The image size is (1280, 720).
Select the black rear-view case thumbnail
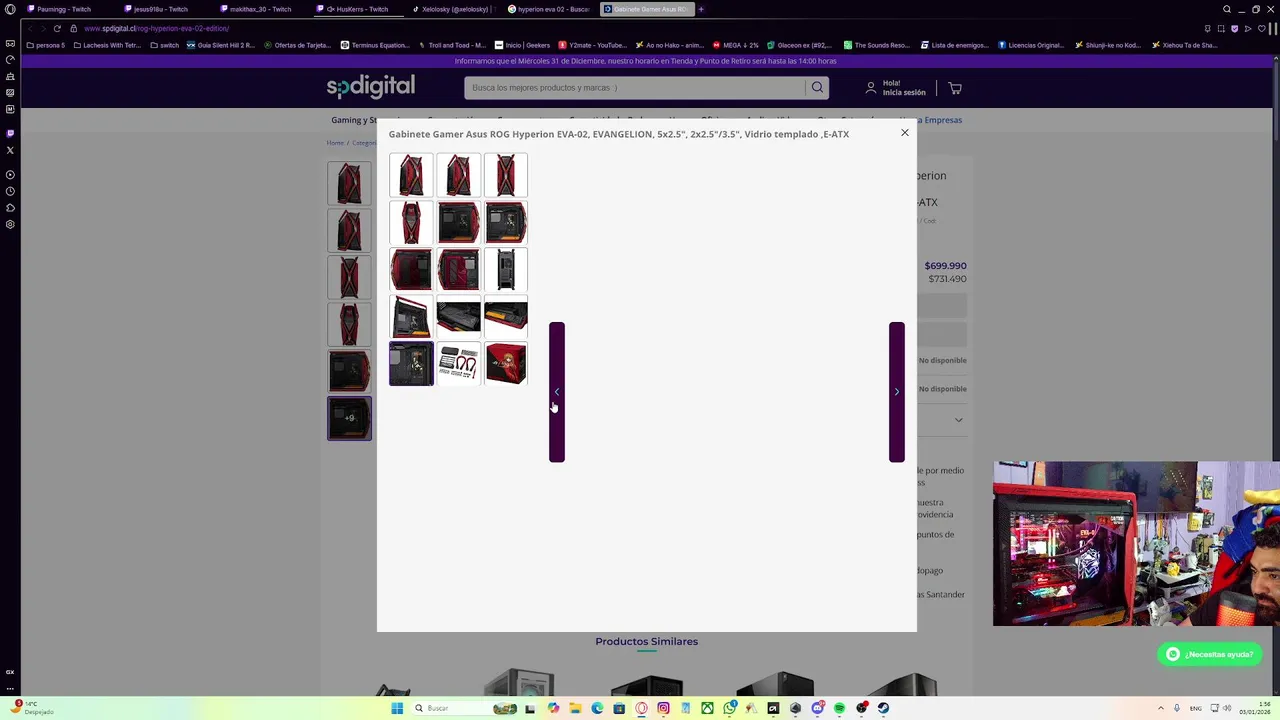506,270
